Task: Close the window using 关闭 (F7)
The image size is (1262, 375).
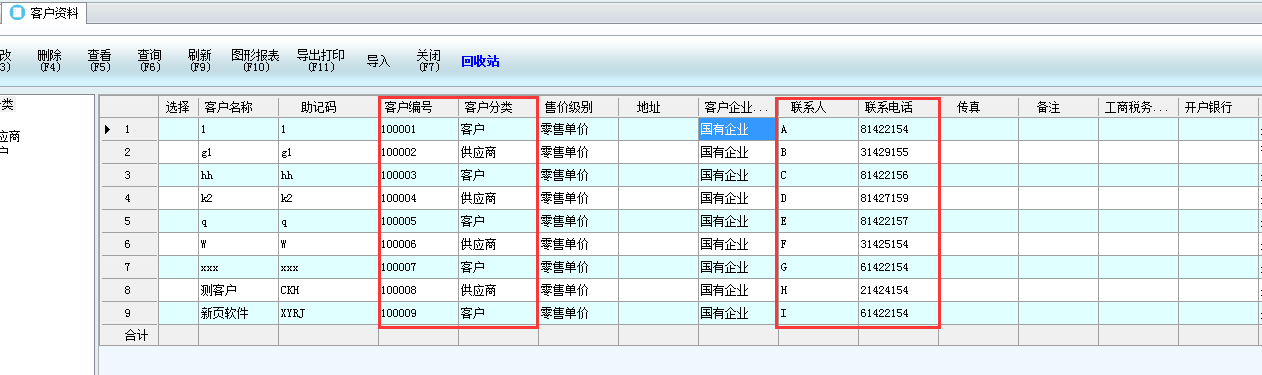Action: pos(428,61)
